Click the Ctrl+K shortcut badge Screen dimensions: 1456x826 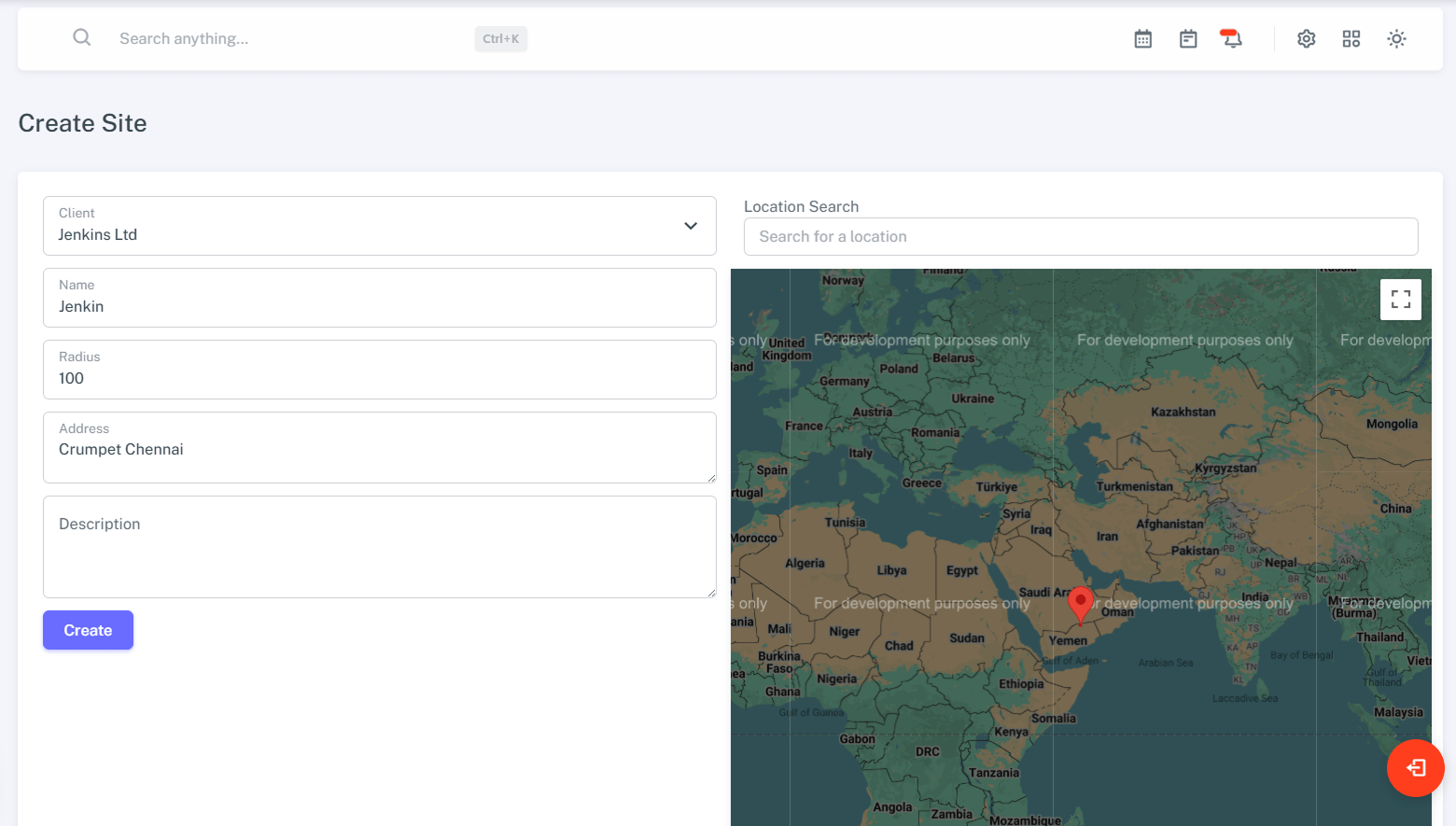pyautogui.click(x=500, y=39)
